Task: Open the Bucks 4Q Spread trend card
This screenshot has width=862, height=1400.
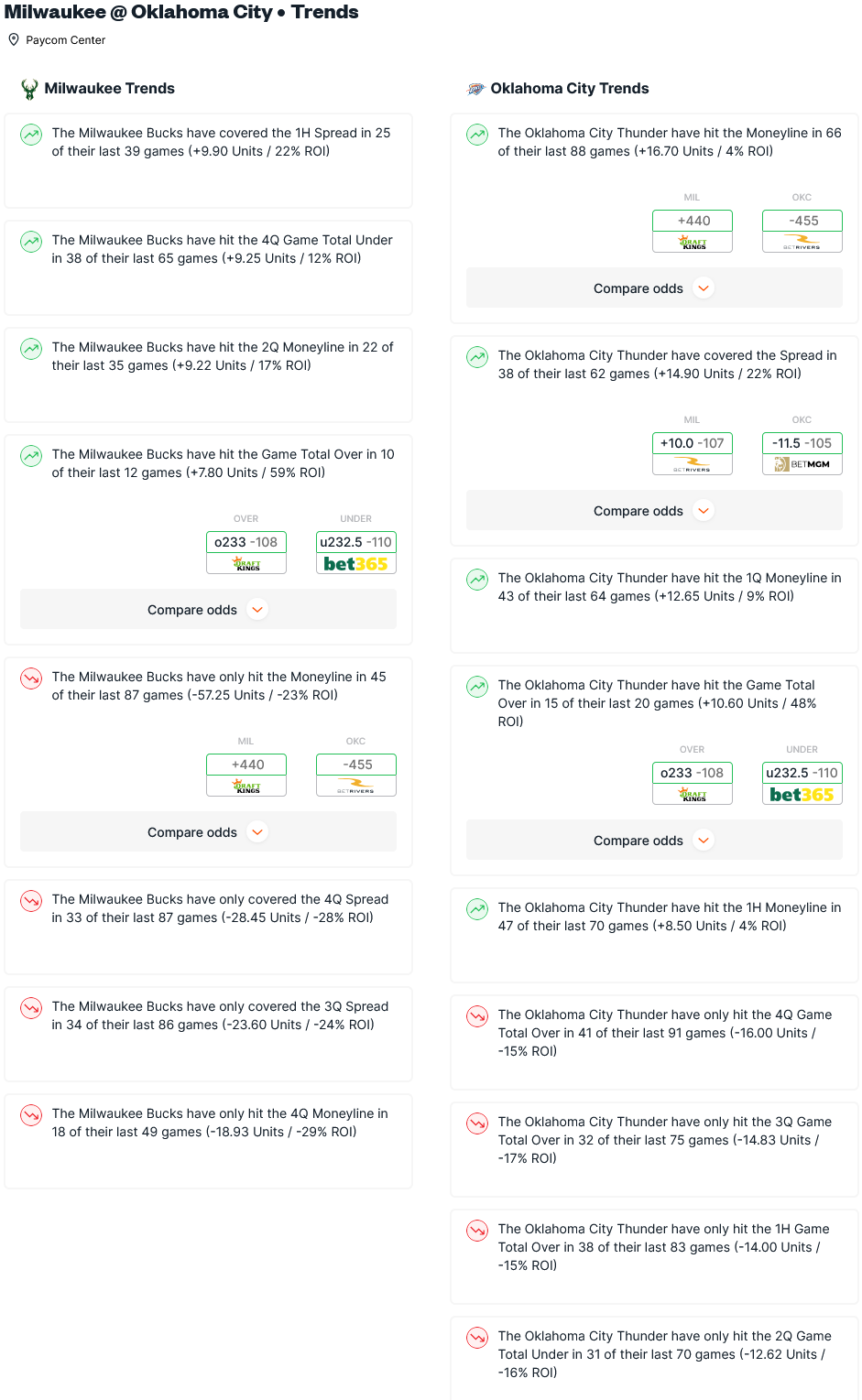Action: pos(208,928)
